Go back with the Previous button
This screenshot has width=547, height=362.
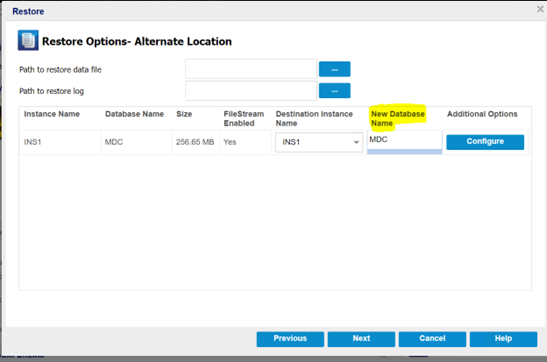290,339
